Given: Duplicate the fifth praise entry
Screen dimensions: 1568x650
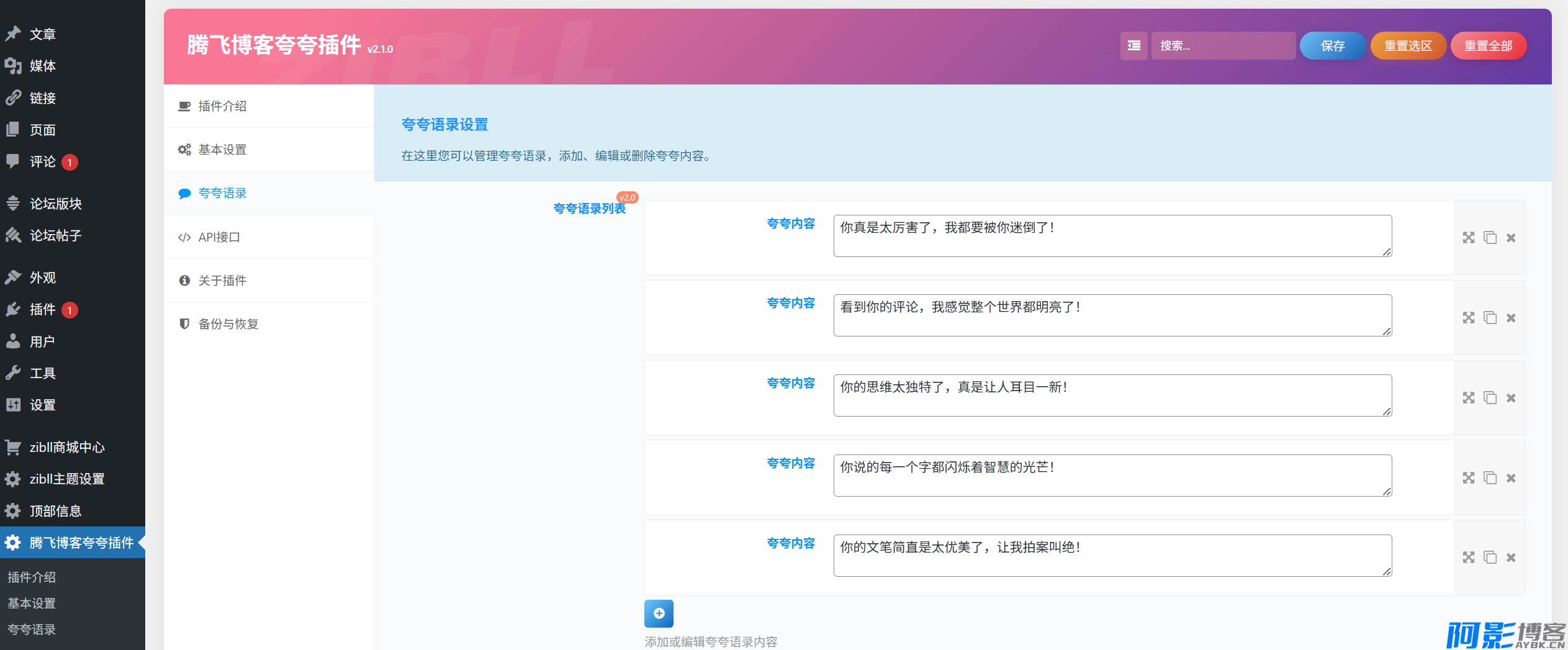Looking at the screenshot, I should 1490,557.
